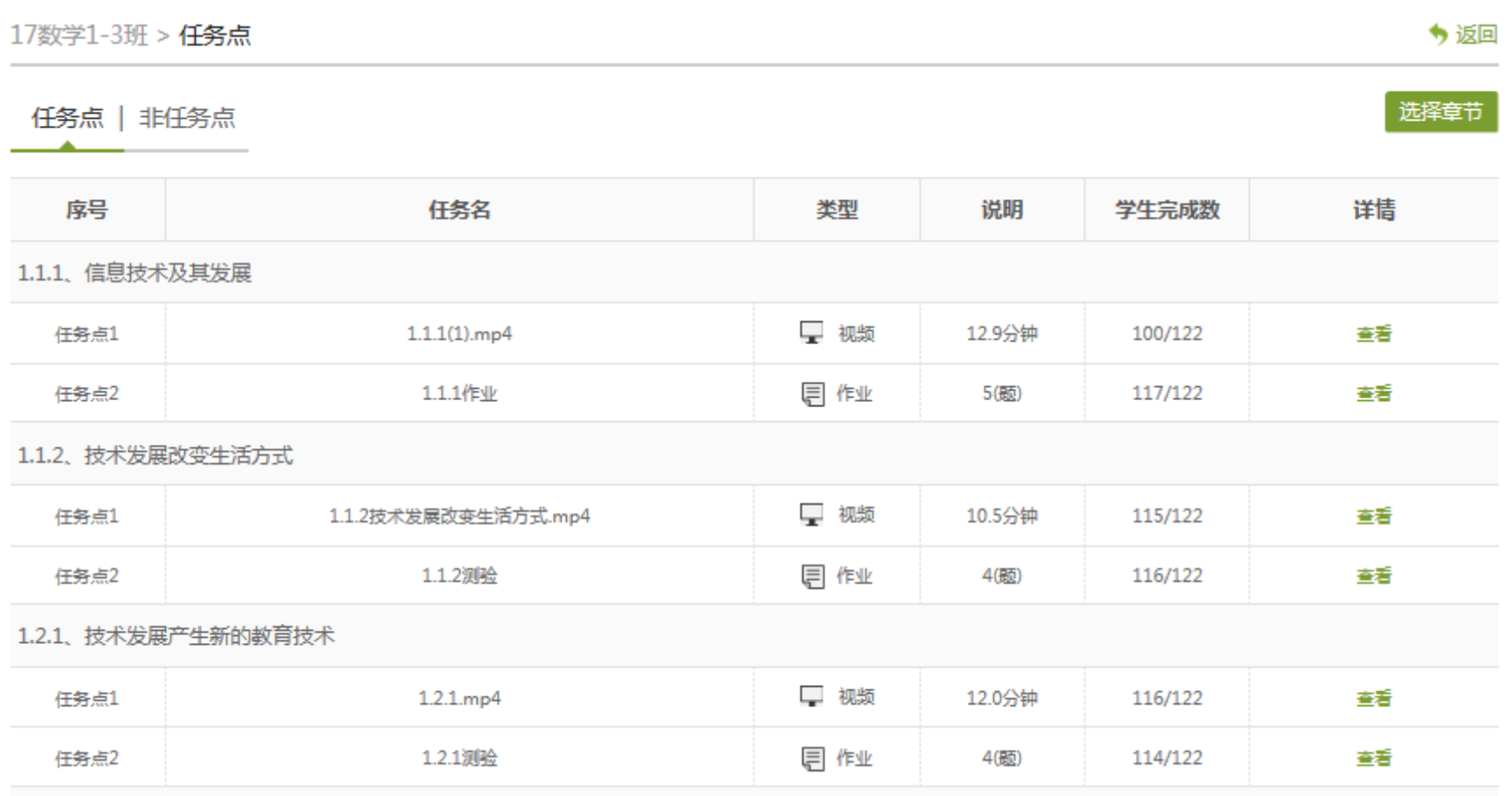This screenshot has width=1512, height=796.
Task: Click video icon in 1.1.2技术发展改变生活方式.mp4 row
Action: (x=811, y=515)
